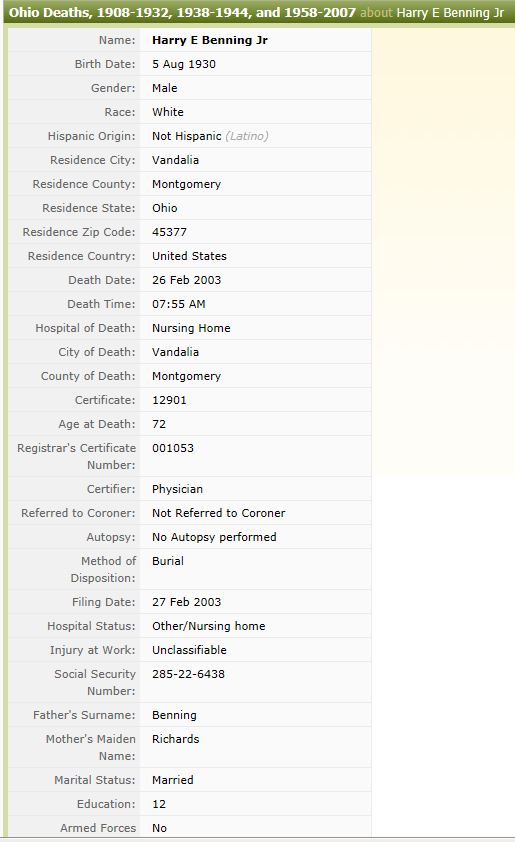Image resolution: width=515 pixels, height=842 pixels.
Task: Click the Mother's Maiden Name Richards
Action: point(176,739)
